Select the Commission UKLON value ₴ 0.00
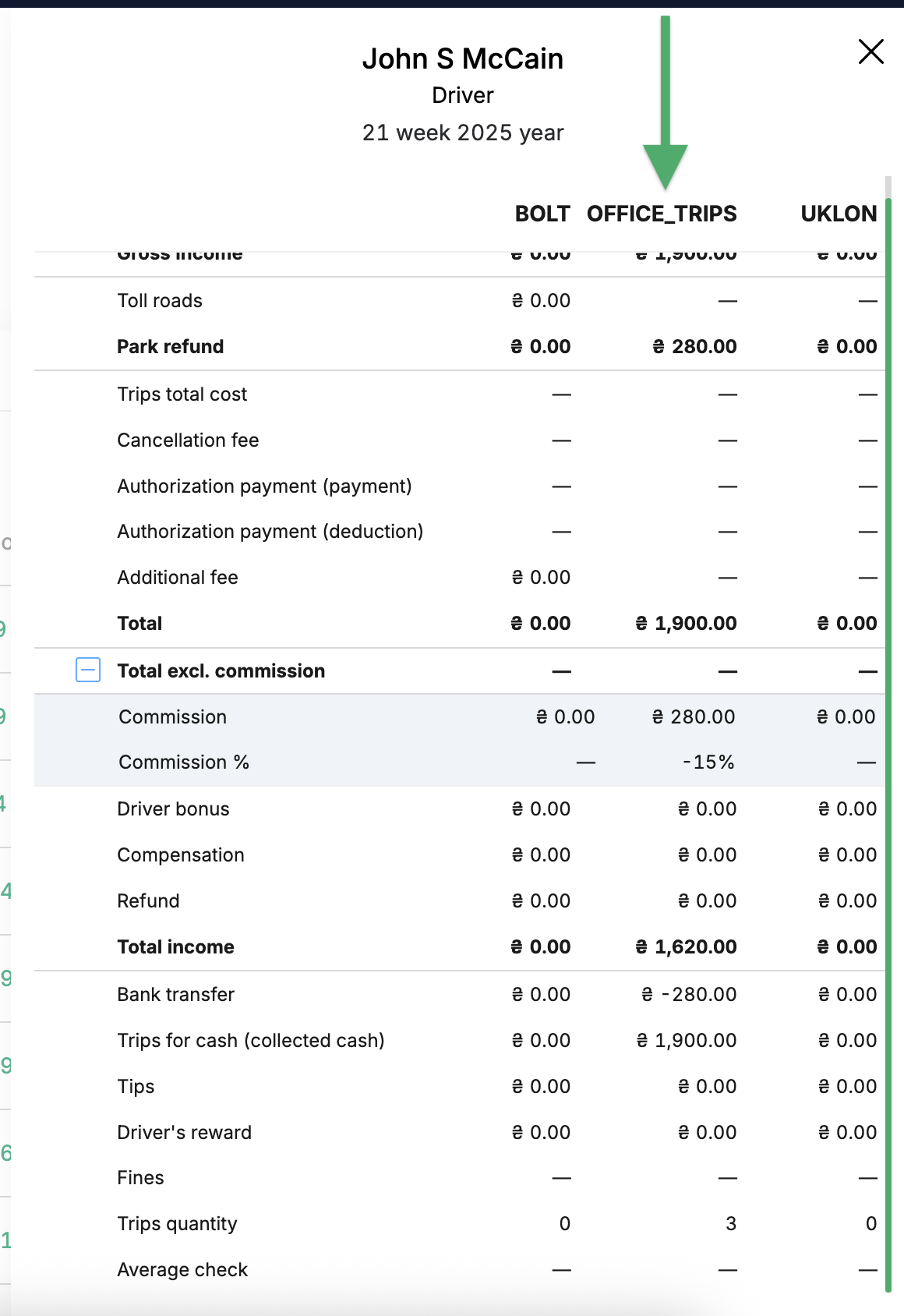904x1316 pixels. (x=846, y=717)
